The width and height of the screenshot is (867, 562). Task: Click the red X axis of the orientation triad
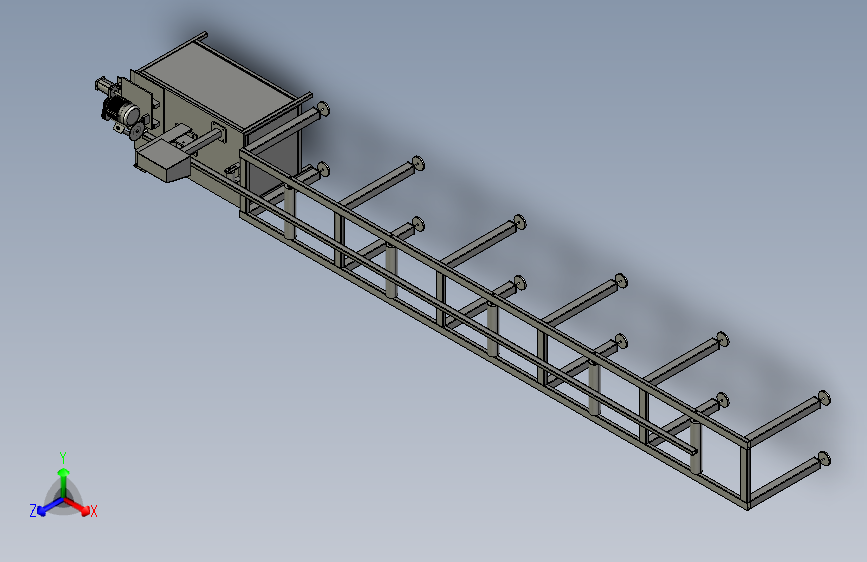pyautogui.click(x=77, y=506)
